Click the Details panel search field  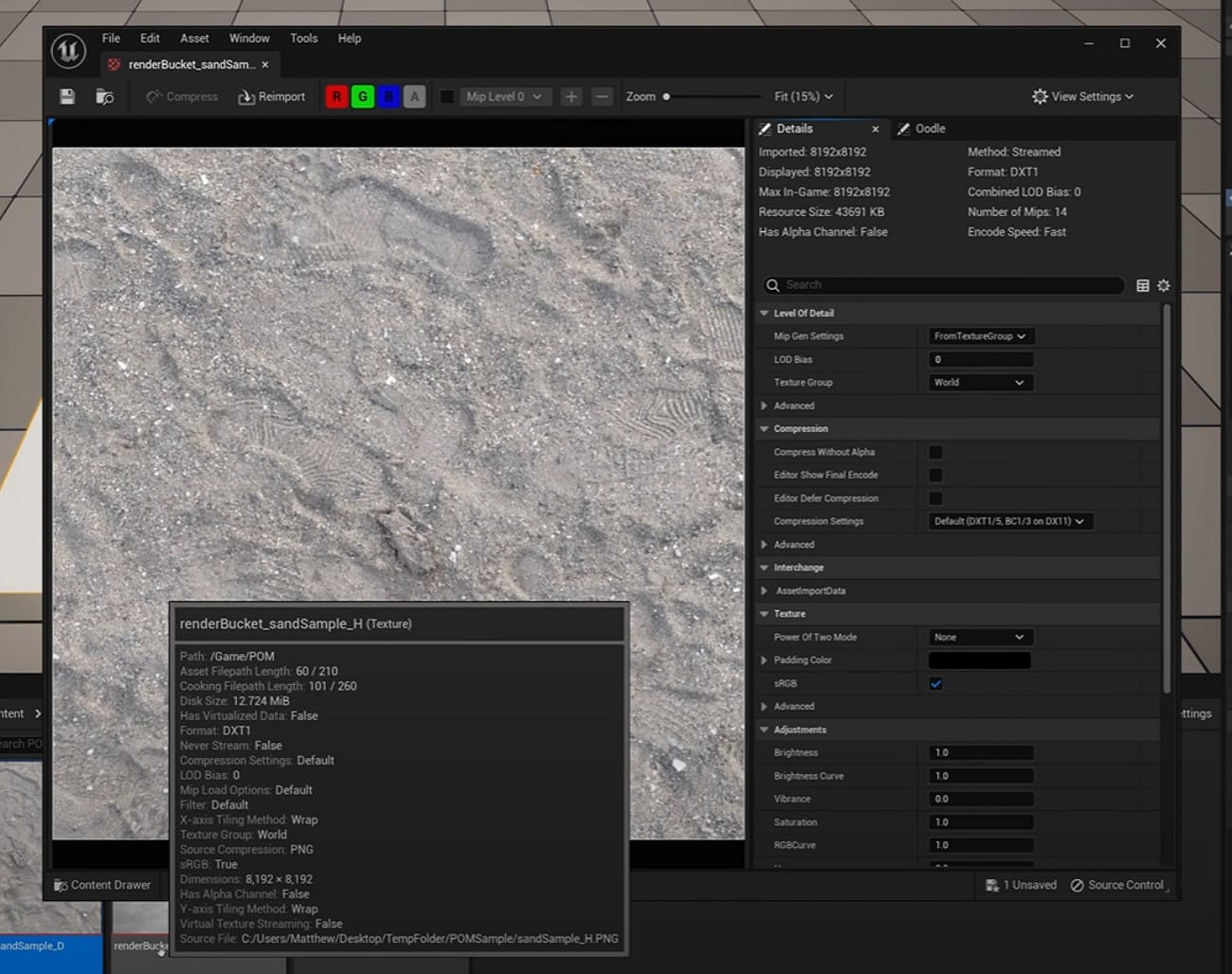point(943,284)
